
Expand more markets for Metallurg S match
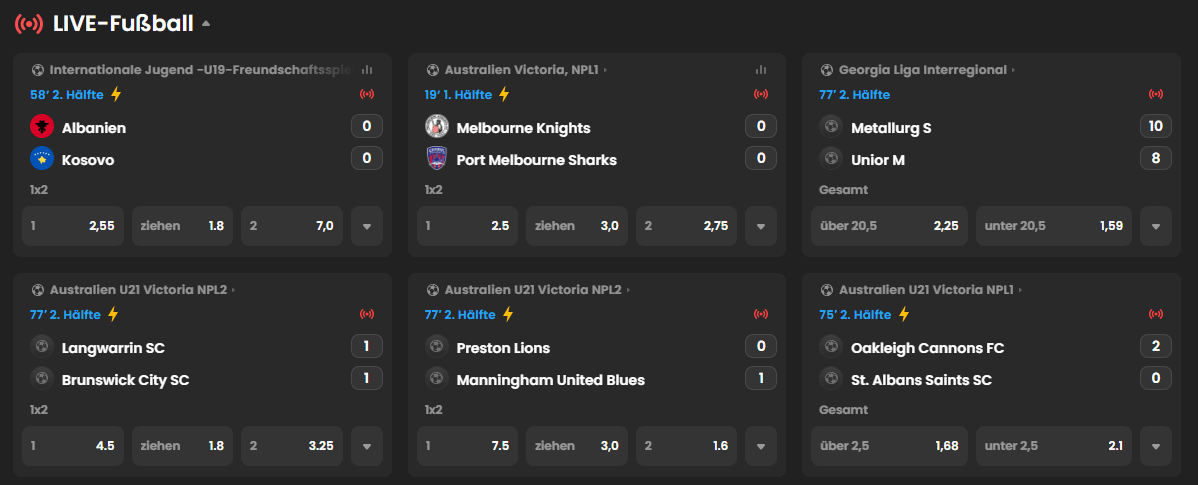[1156, 226]
